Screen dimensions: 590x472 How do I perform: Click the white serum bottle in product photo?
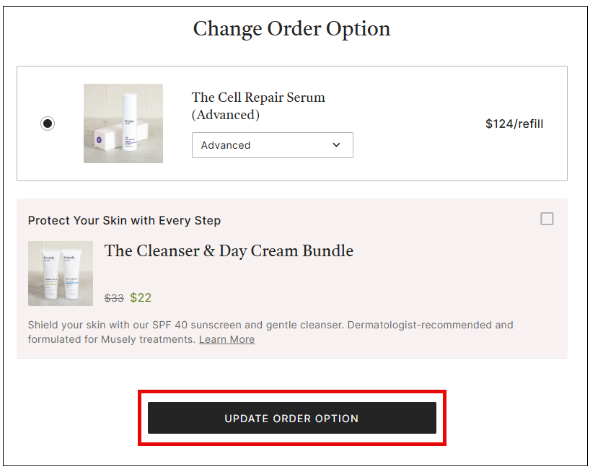[130, 122]
